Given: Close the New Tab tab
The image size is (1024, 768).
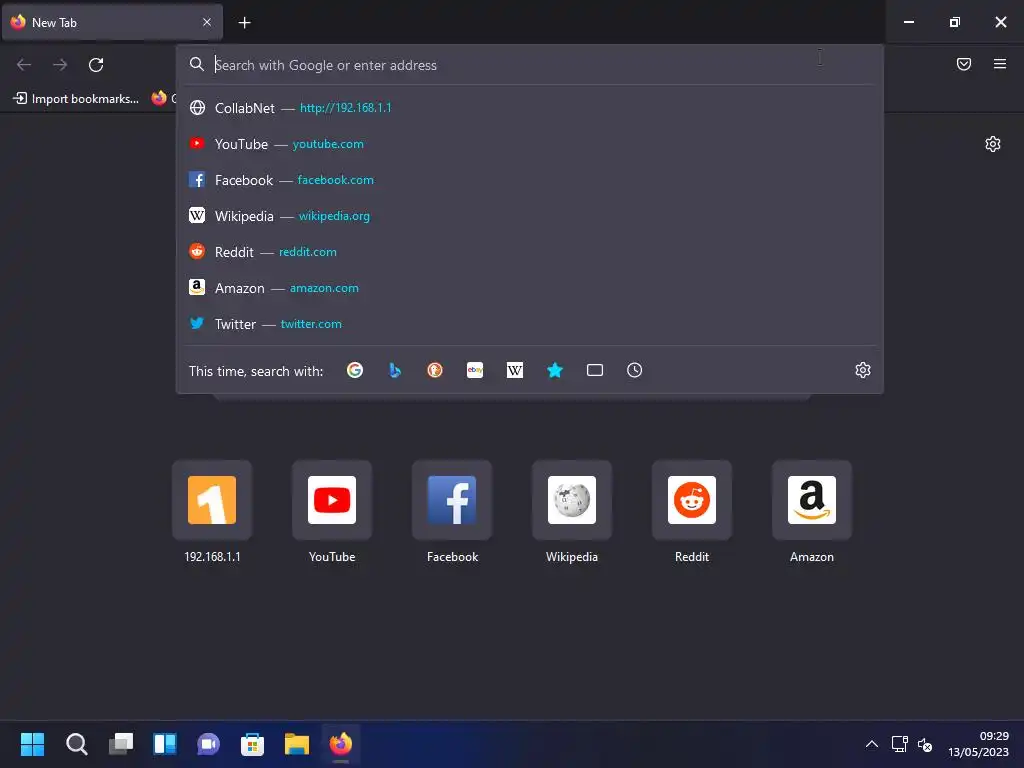Looking at the screenshot, I should point(207,22).
